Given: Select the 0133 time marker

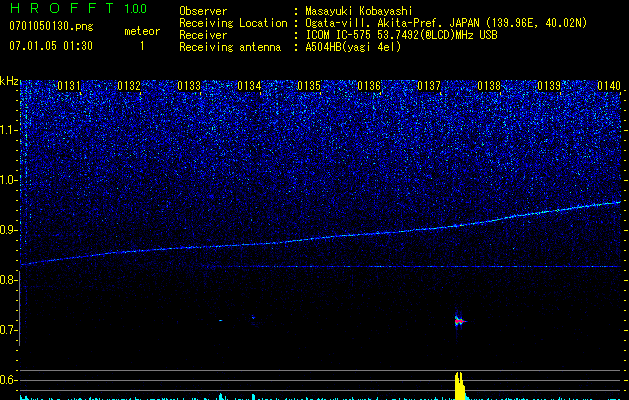Looking at the screenshot, I should [x=188, y=86].
